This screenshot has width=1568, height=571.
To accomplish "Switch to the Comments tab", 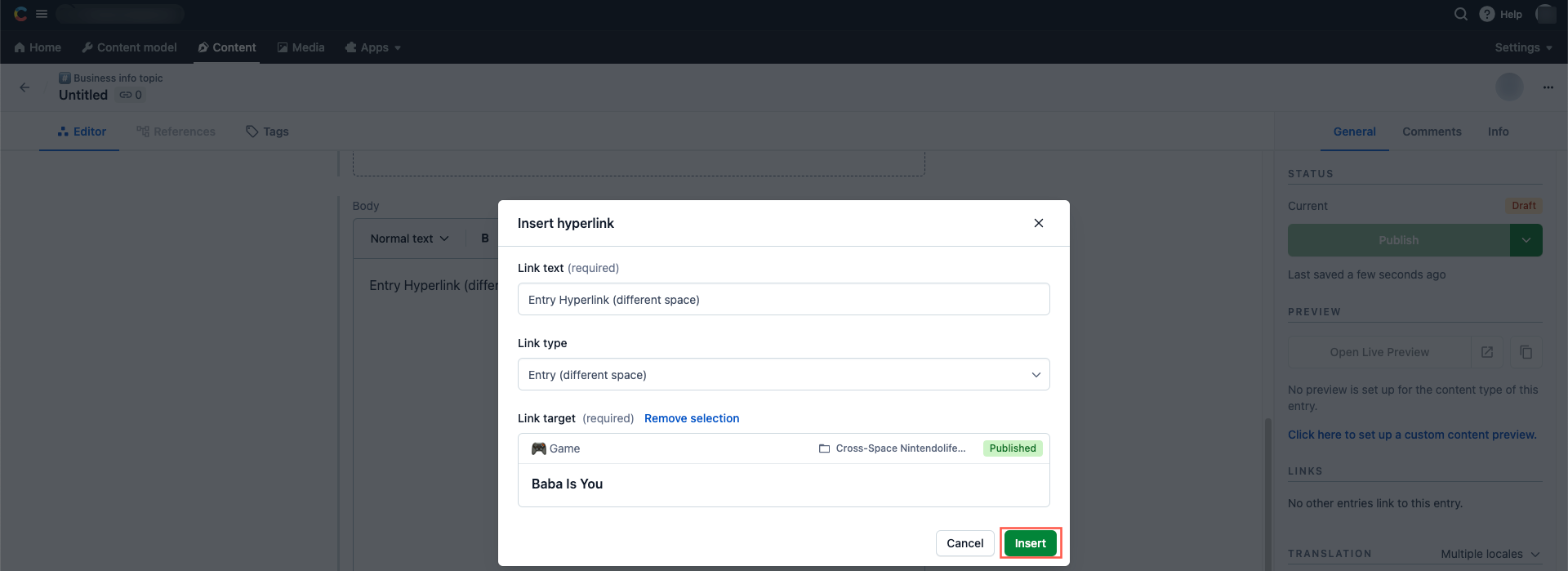I will 1432,132.
